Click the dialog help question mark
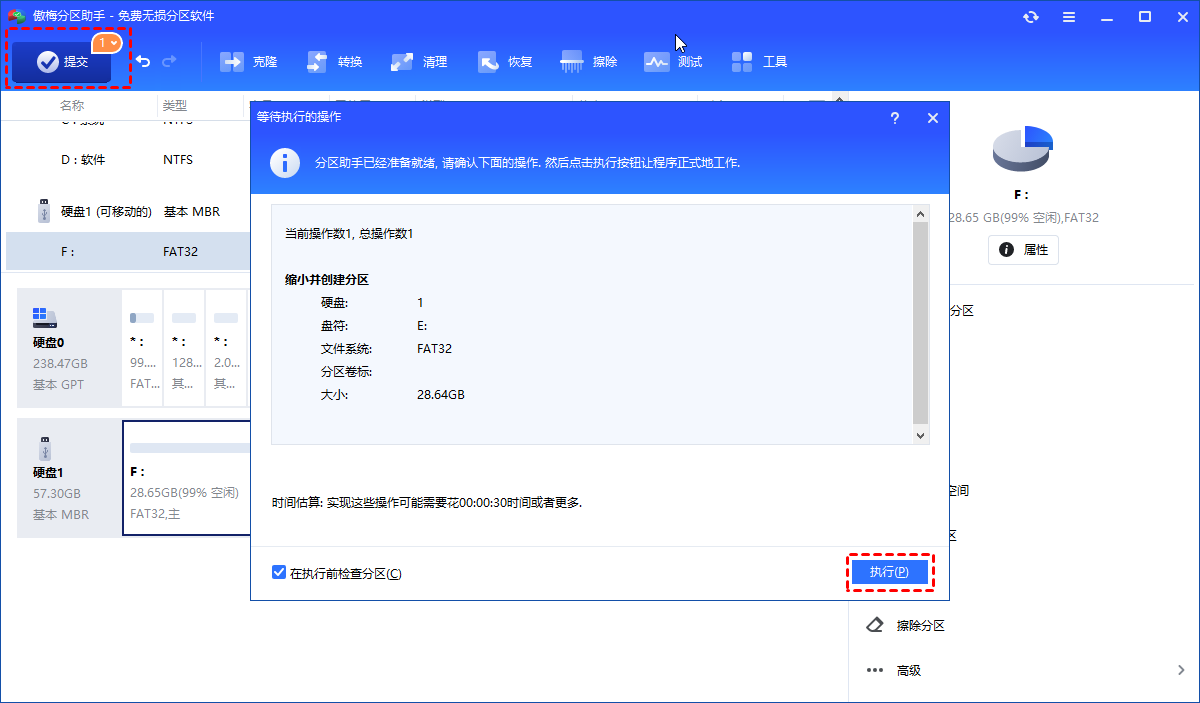Screen dimensions: 1200x703 [x=893, y=118]
